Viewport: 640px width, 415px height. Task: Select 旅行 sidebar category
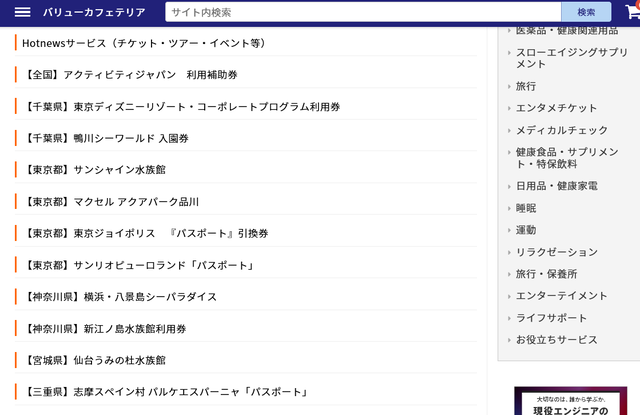point(526,86)
